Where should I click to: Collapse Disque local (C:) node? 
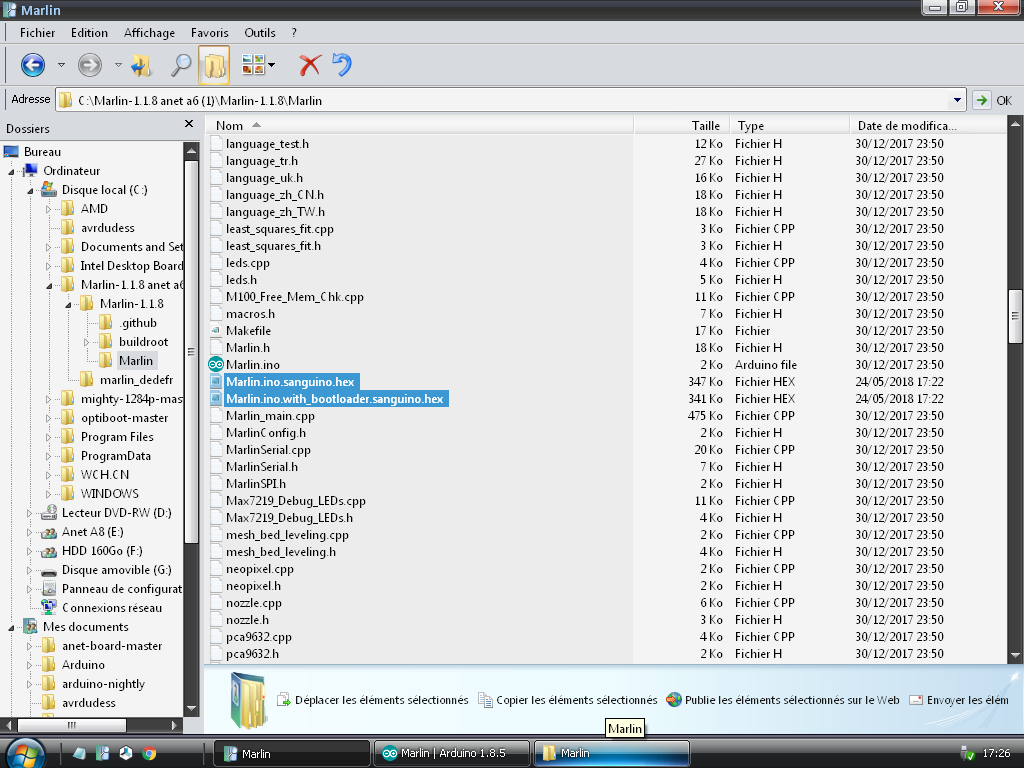tap(30, 191)
